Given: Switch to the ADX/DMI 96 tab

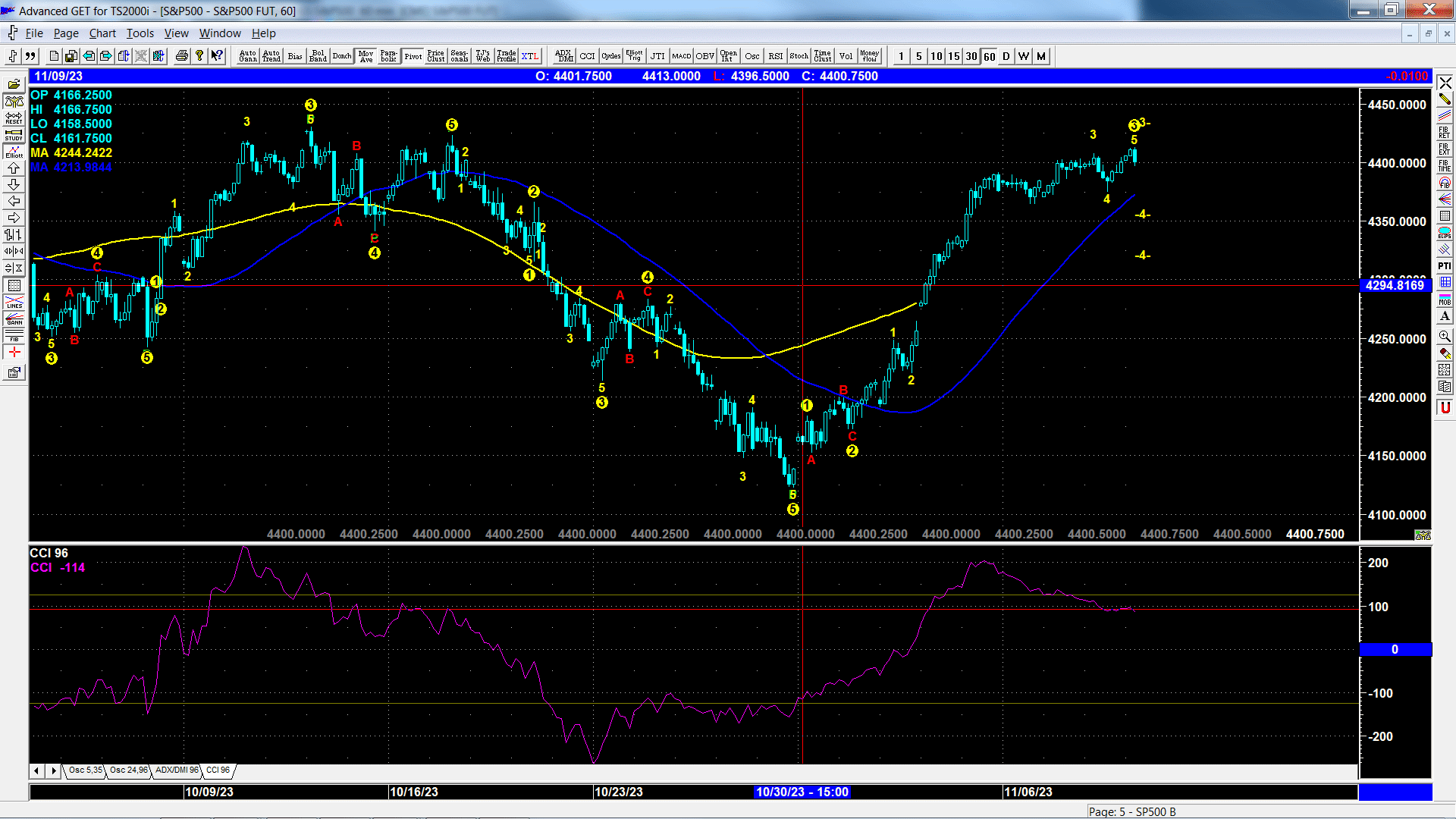Looking at the screenshot, I should 177,770.
